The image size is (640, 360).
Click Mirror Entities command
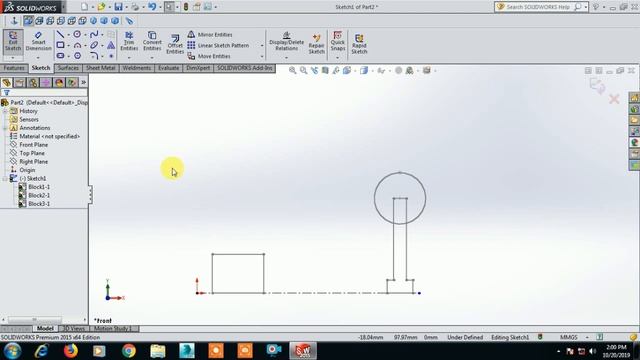(210, 35)
